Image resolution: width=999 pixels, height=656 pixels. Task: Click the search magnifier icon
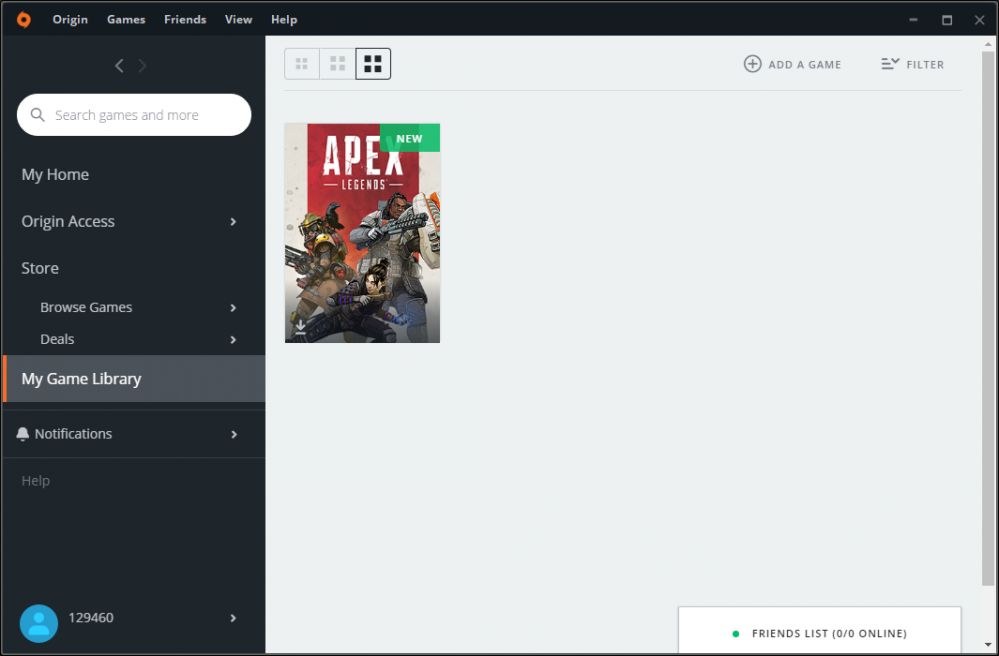coord(38,115)
